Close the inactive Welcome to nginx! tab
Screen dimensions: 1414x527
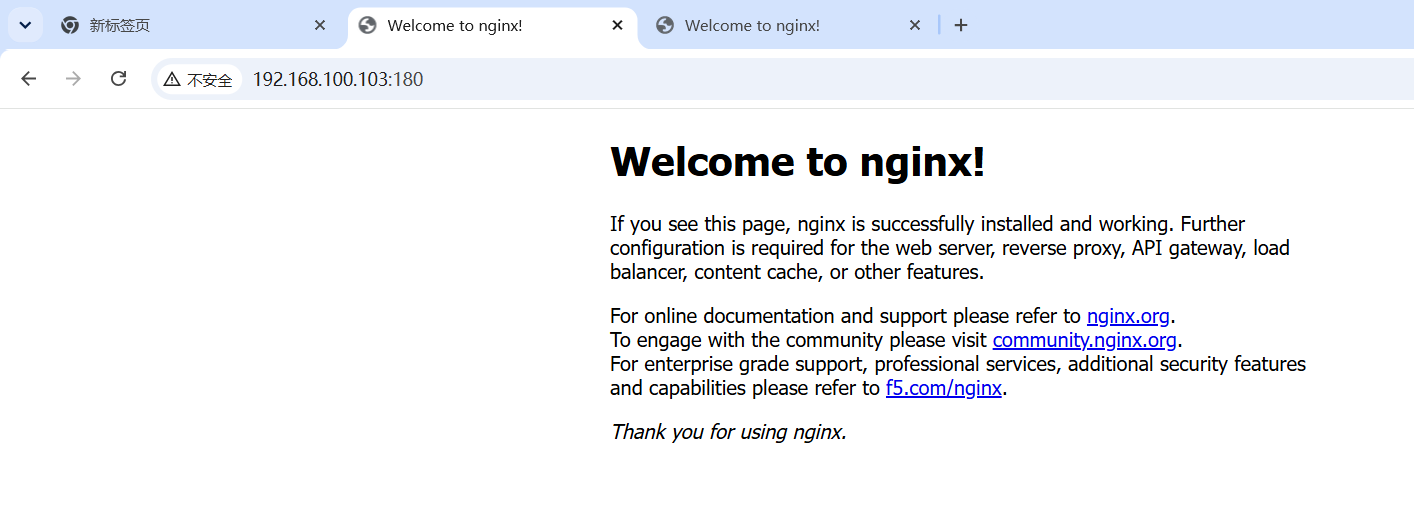(x=915, y=25)
